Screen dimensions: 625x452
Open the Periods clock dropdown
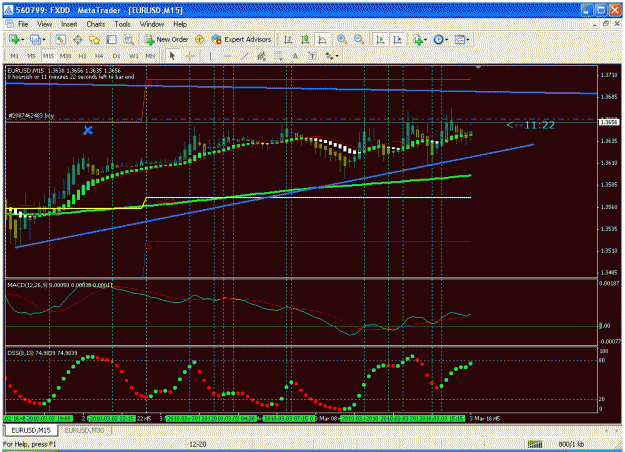[440, 39]
